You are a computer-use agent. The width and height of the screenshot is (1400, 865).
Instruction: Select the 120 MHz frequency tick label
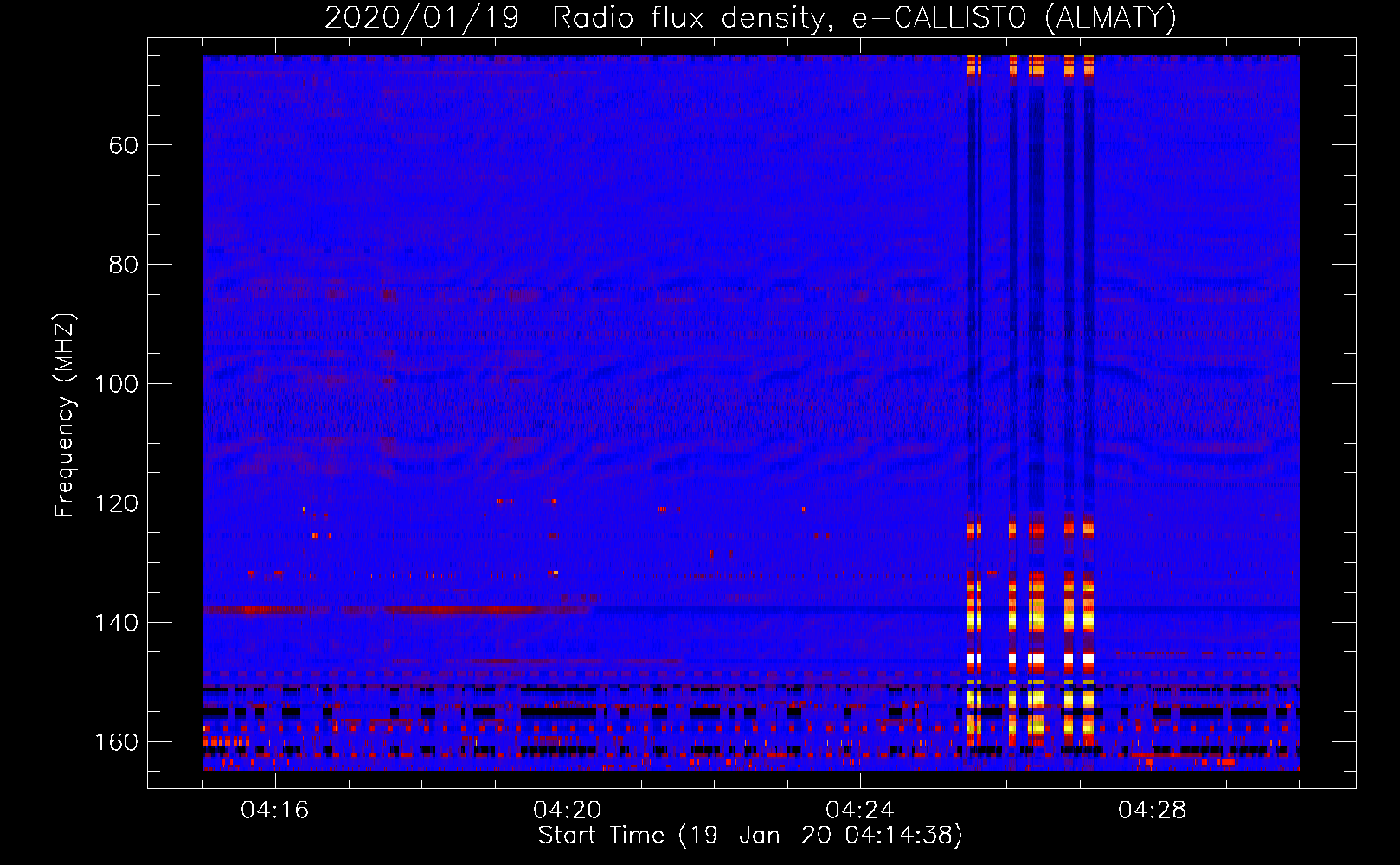click(x=116, y=503)
